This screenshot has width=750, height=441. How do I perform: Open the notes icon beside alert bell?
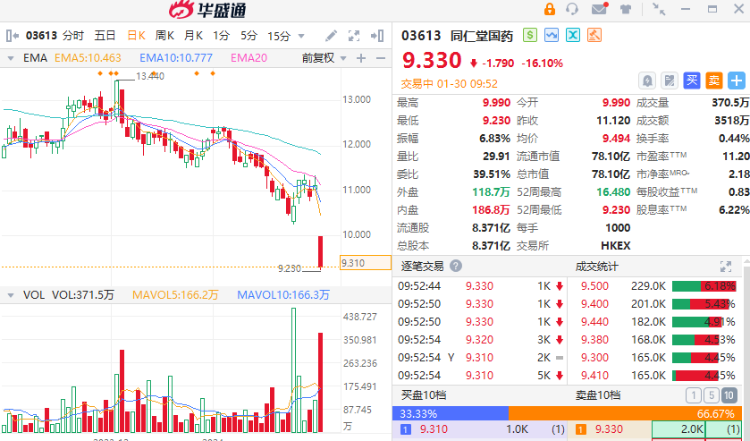[x=670, y=80]
